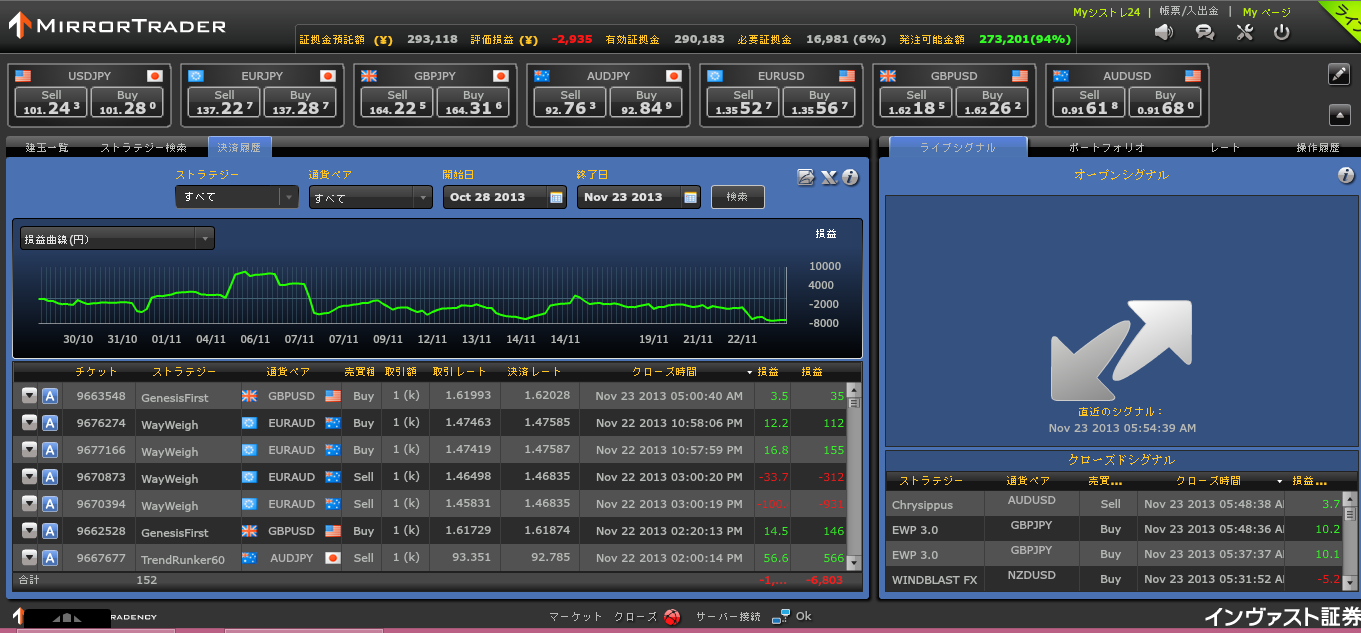Click the A icon on ticket 9662528
The width and height of the screenshot is (1361, 633).
click(x=50, y=531)
